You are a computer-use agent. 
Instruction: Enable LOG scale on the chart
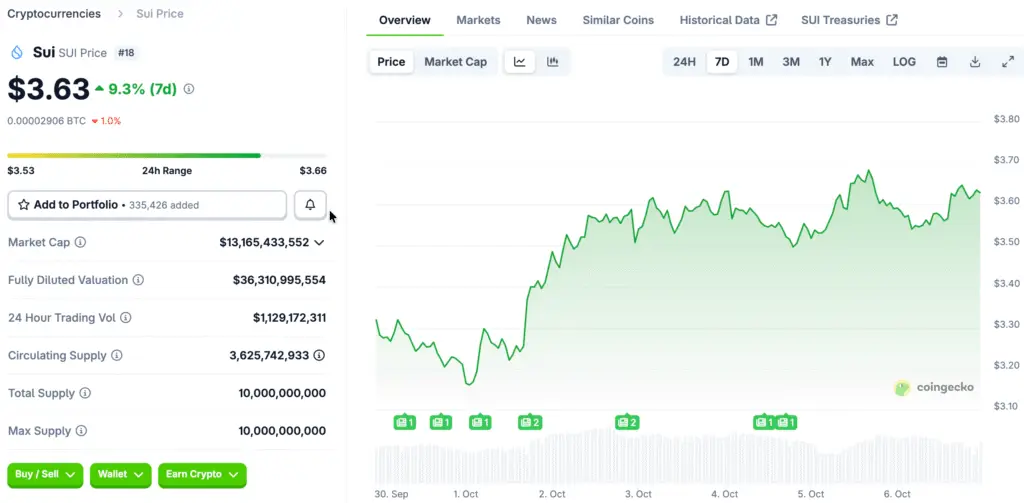click(x=904, y=62)
